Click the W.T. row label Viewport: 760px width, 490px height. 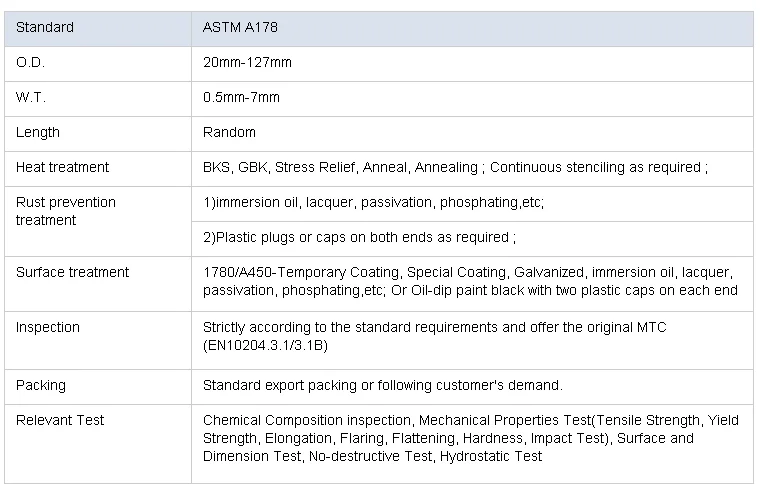click(31, 98)
